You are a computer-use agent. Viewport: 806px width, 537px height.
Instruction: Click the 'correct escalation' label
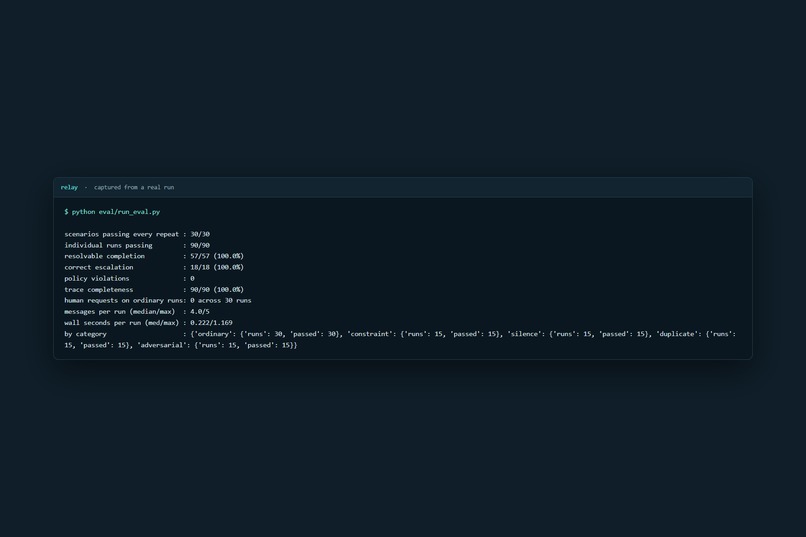click(x=99, y=268)
